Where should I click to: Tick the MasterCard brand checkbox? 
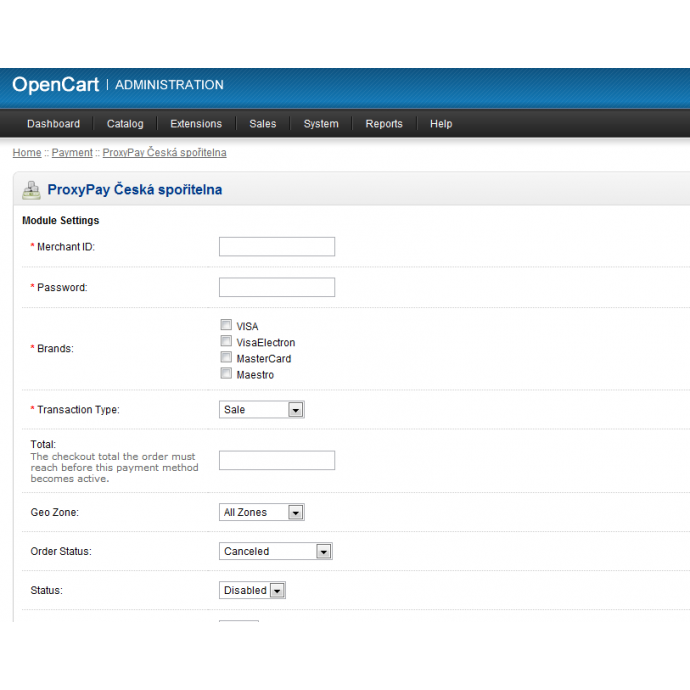(226, 357)
